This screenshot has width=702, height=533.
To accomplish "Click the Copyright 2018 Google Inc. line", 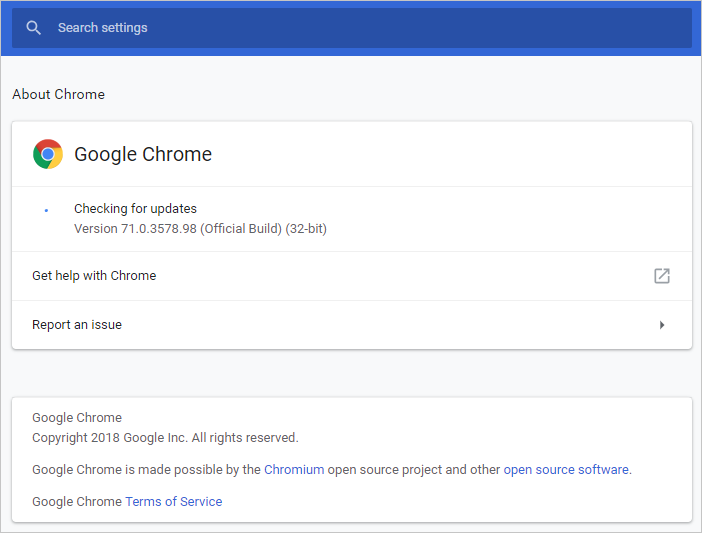I will 165,437.
